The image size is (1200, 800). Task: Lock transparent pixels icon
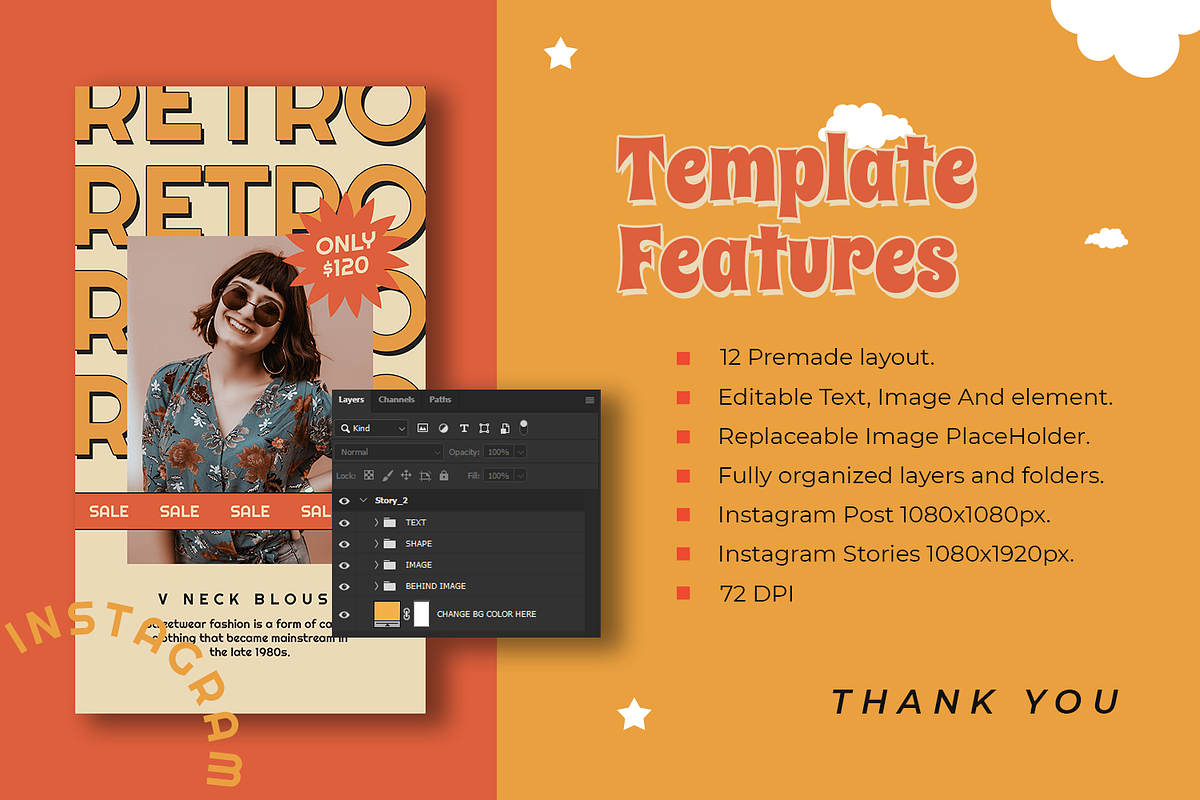(x=368, y=476)
